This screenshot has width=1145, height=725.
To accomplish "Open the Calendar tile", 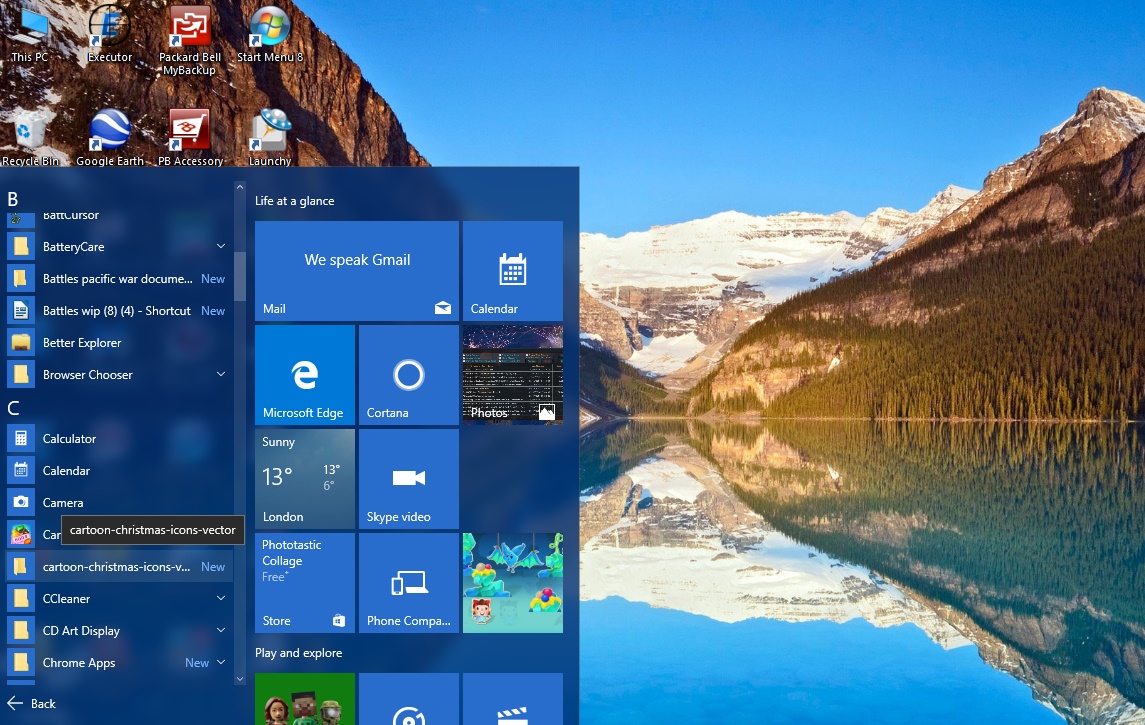I will click(513, 271).
